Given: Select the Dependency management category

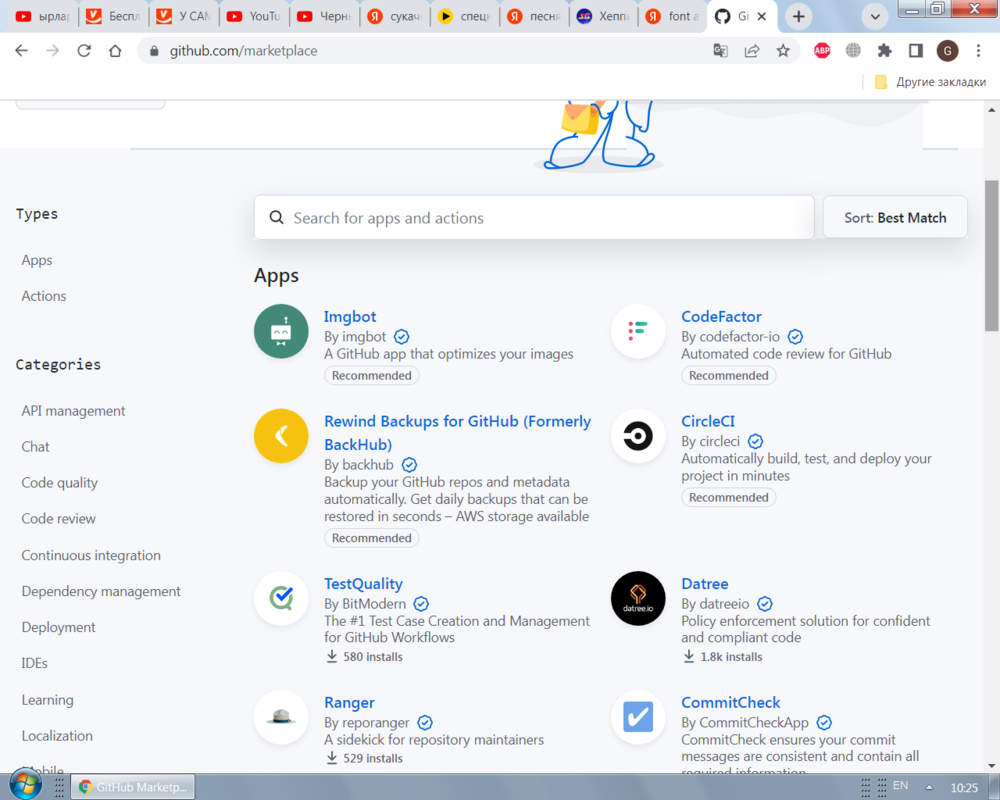Looking at the screenshot, I should 101,591.
